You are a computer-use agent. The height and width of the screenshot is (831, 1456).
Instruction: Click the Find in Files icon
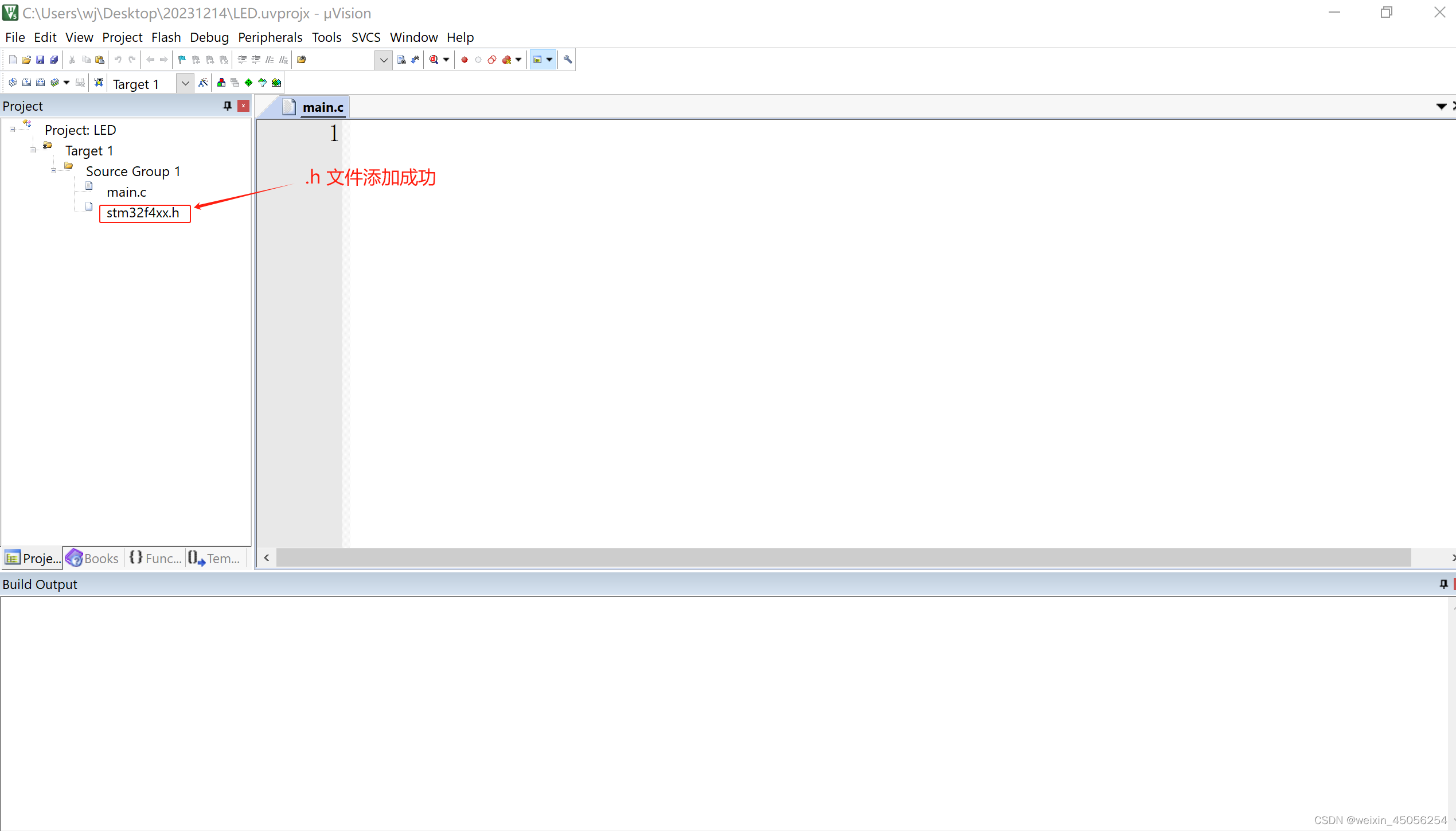pyautogui.click(x=302, y=60)
